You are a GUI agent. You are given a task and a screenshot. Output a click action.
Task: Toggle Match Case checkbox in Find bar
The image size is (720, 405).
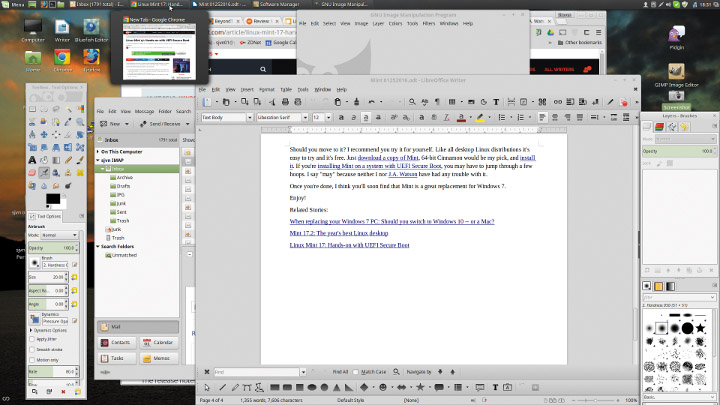pos(355,372)
